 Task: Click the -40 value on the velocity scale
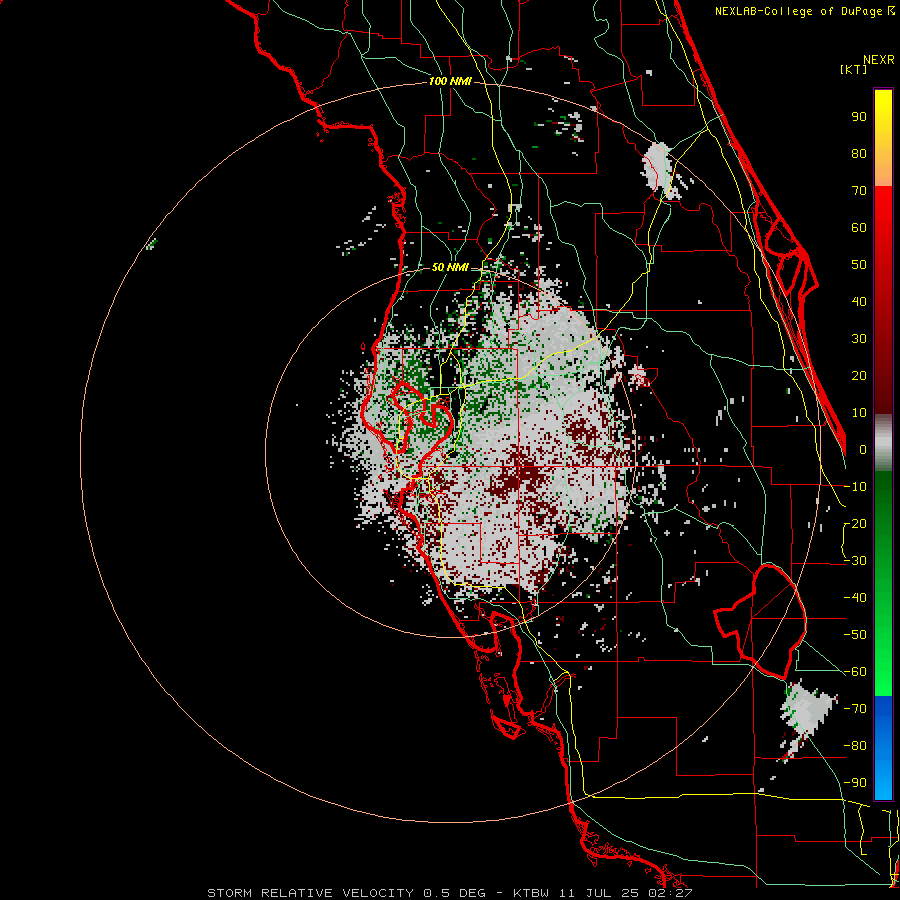pos(855,598)
